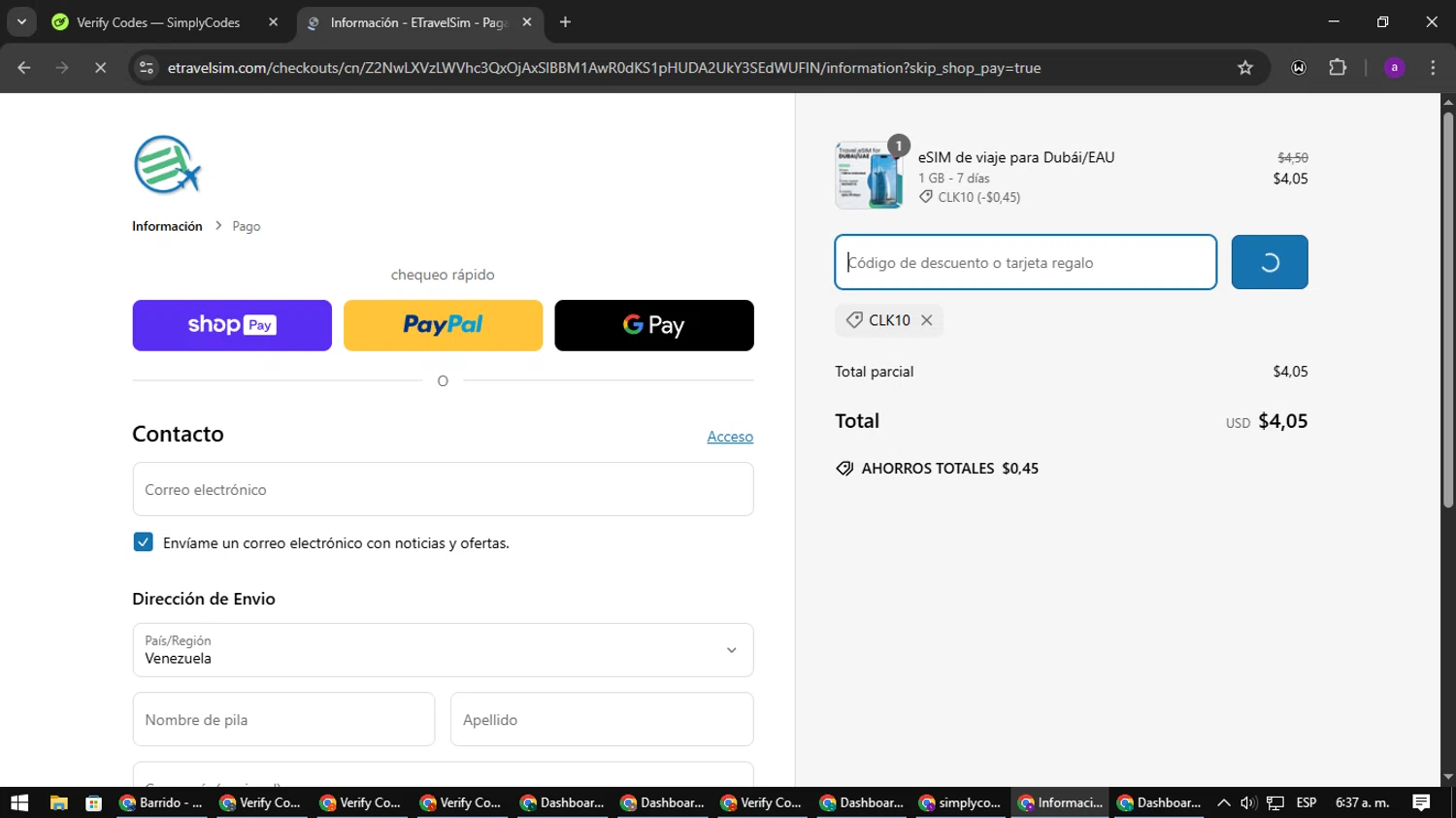Viewport: 1456px width, 818px height.
Task: Open Windows Start menu
Action: tap(19, 802)
